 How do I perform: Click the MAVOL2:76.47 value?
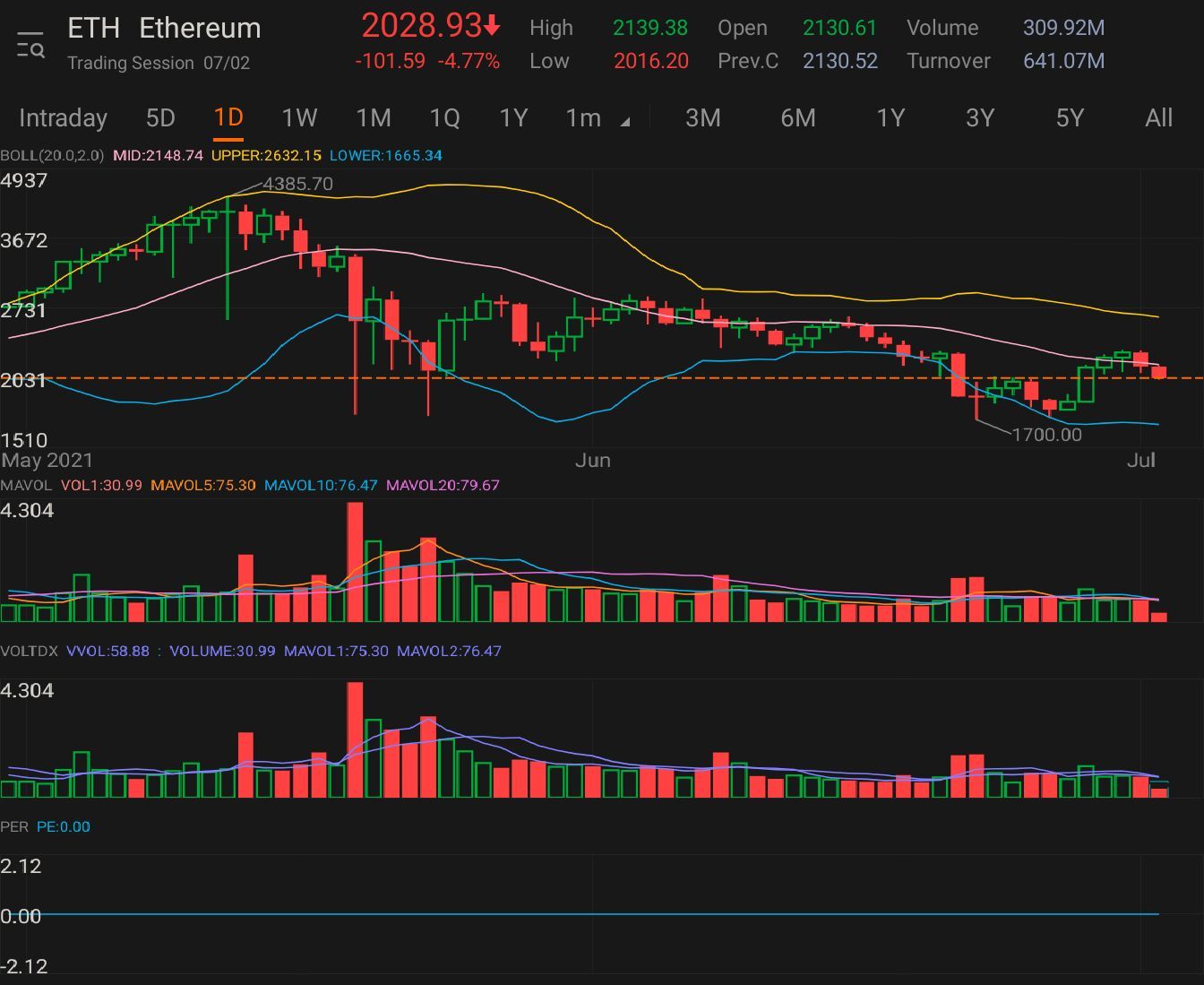click(x=449, y=651)
